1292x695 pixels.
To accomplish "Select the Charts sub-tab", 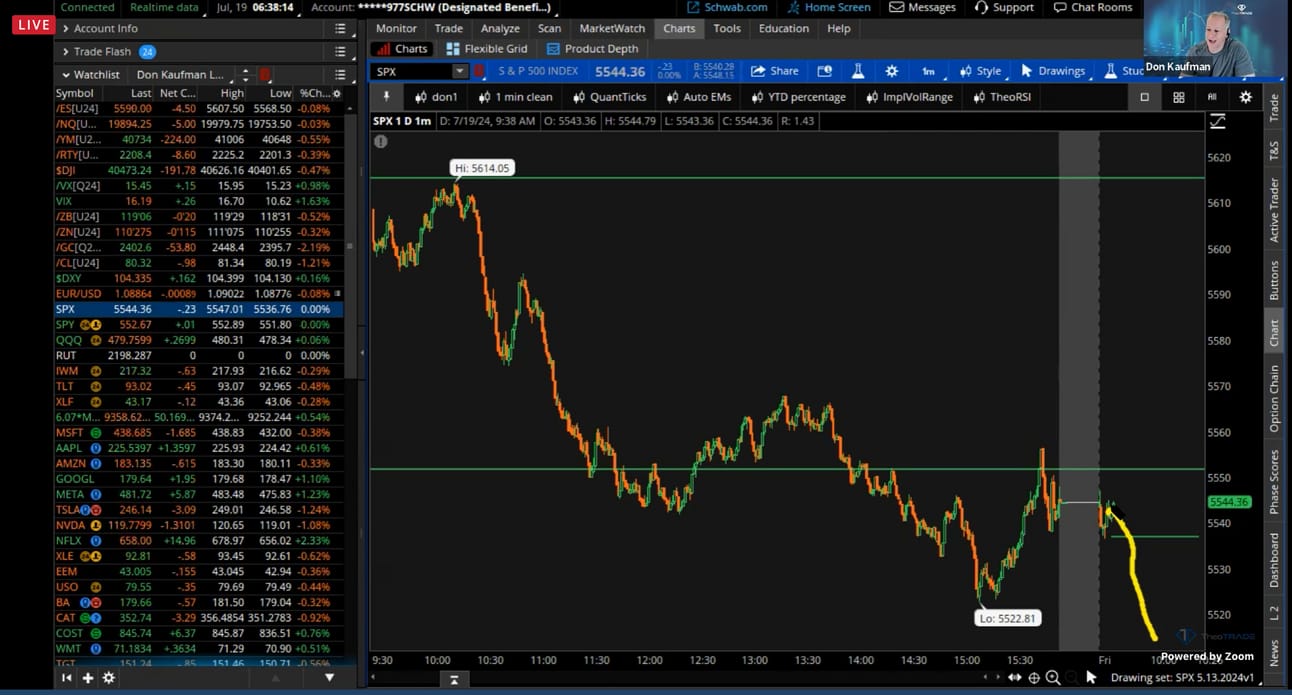I will coord(403,49).
